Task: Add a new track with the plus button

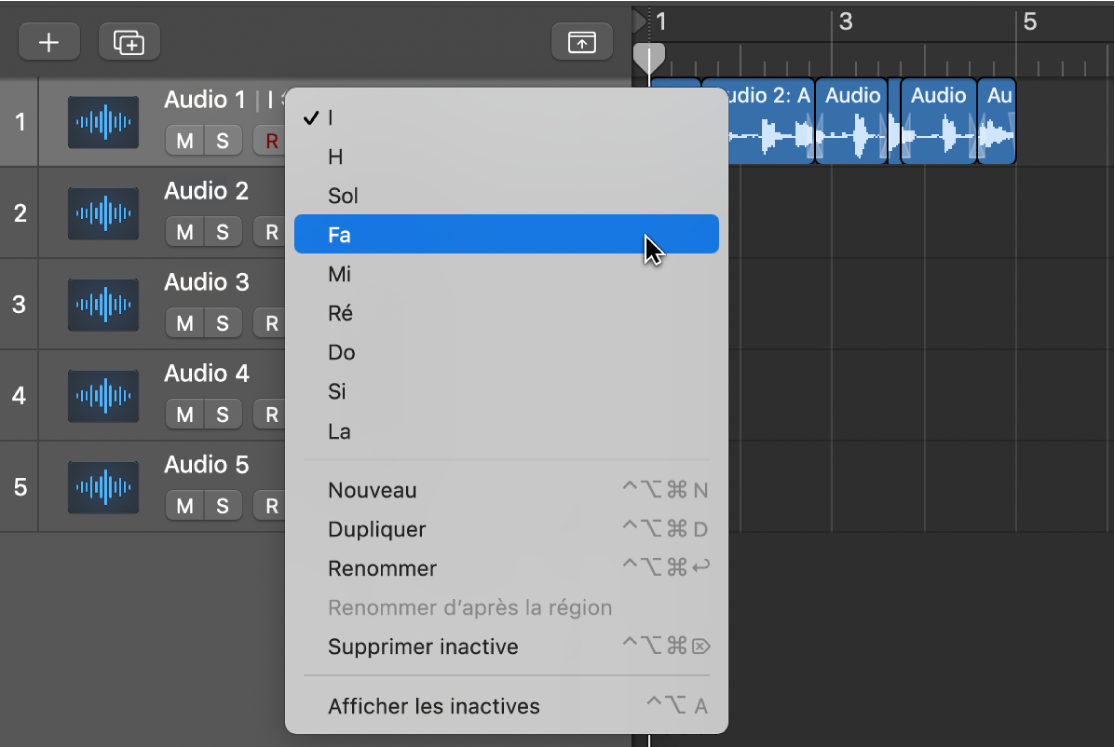Action: [48, 41]
